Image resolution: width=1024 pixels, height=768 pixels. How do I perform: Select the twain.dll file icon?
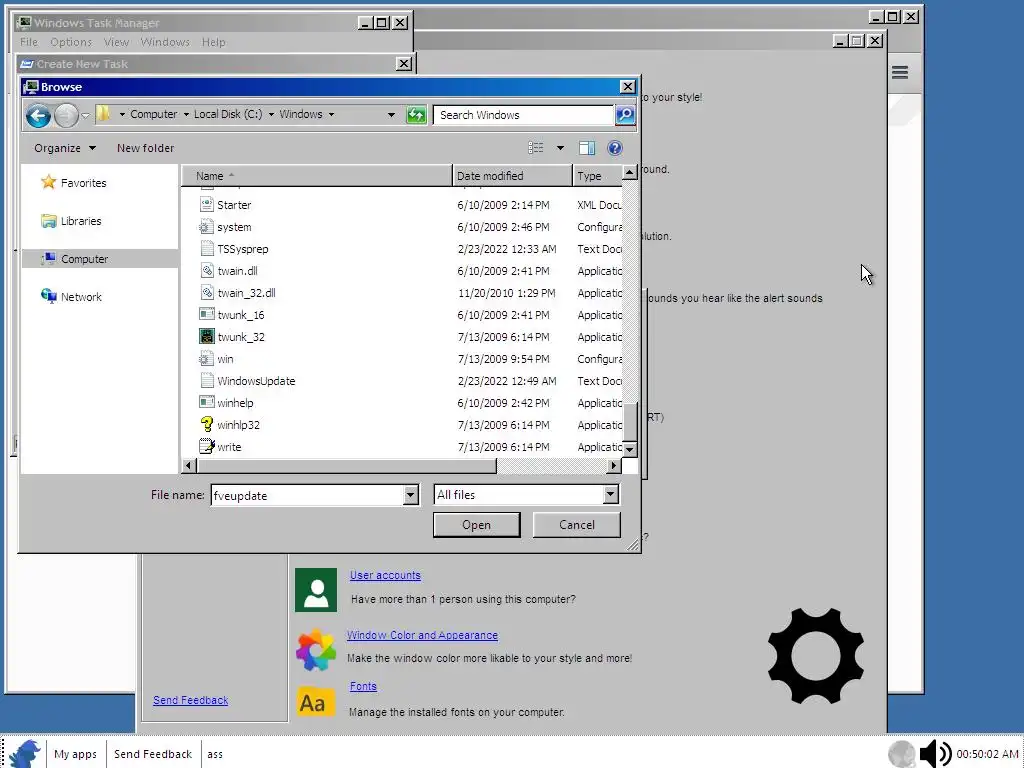(x=206, y=270)
